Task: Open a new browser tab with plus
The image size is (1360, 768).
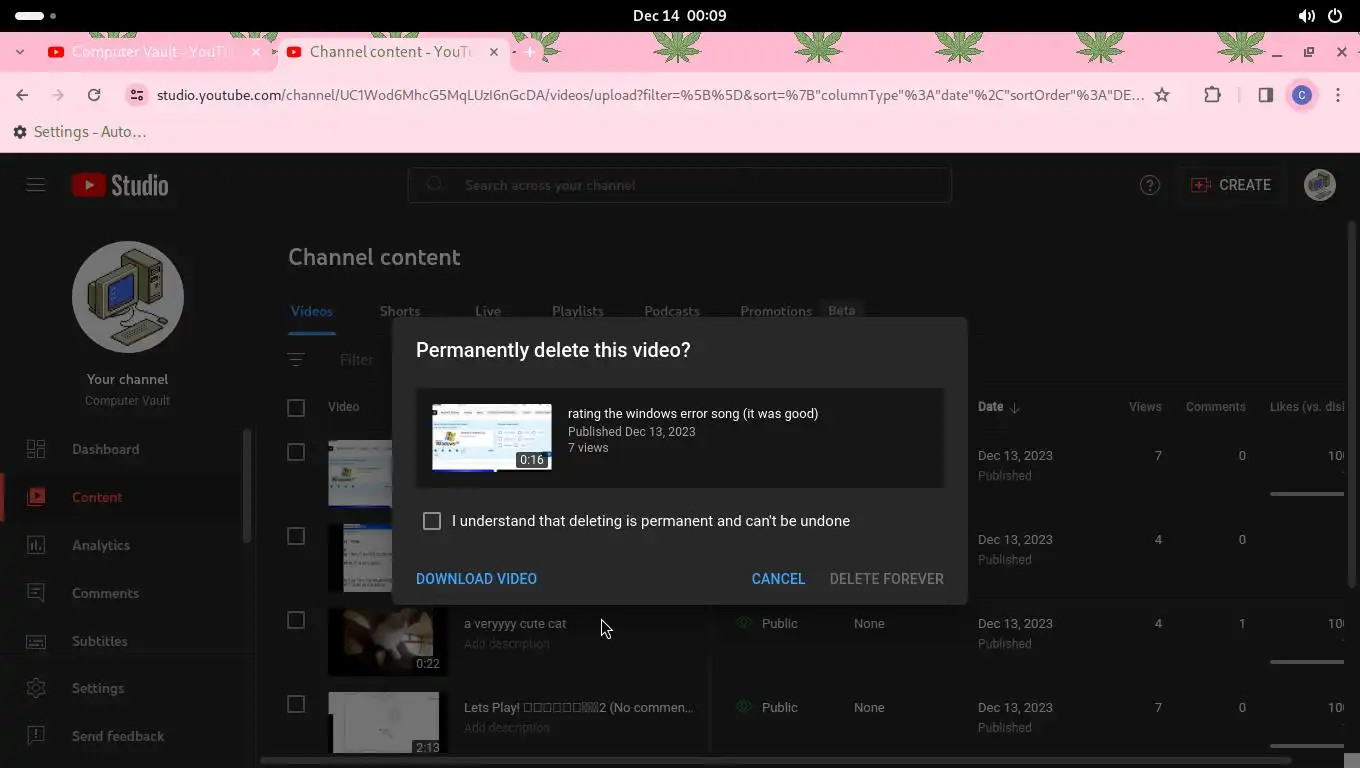Action: pos(530,52)
